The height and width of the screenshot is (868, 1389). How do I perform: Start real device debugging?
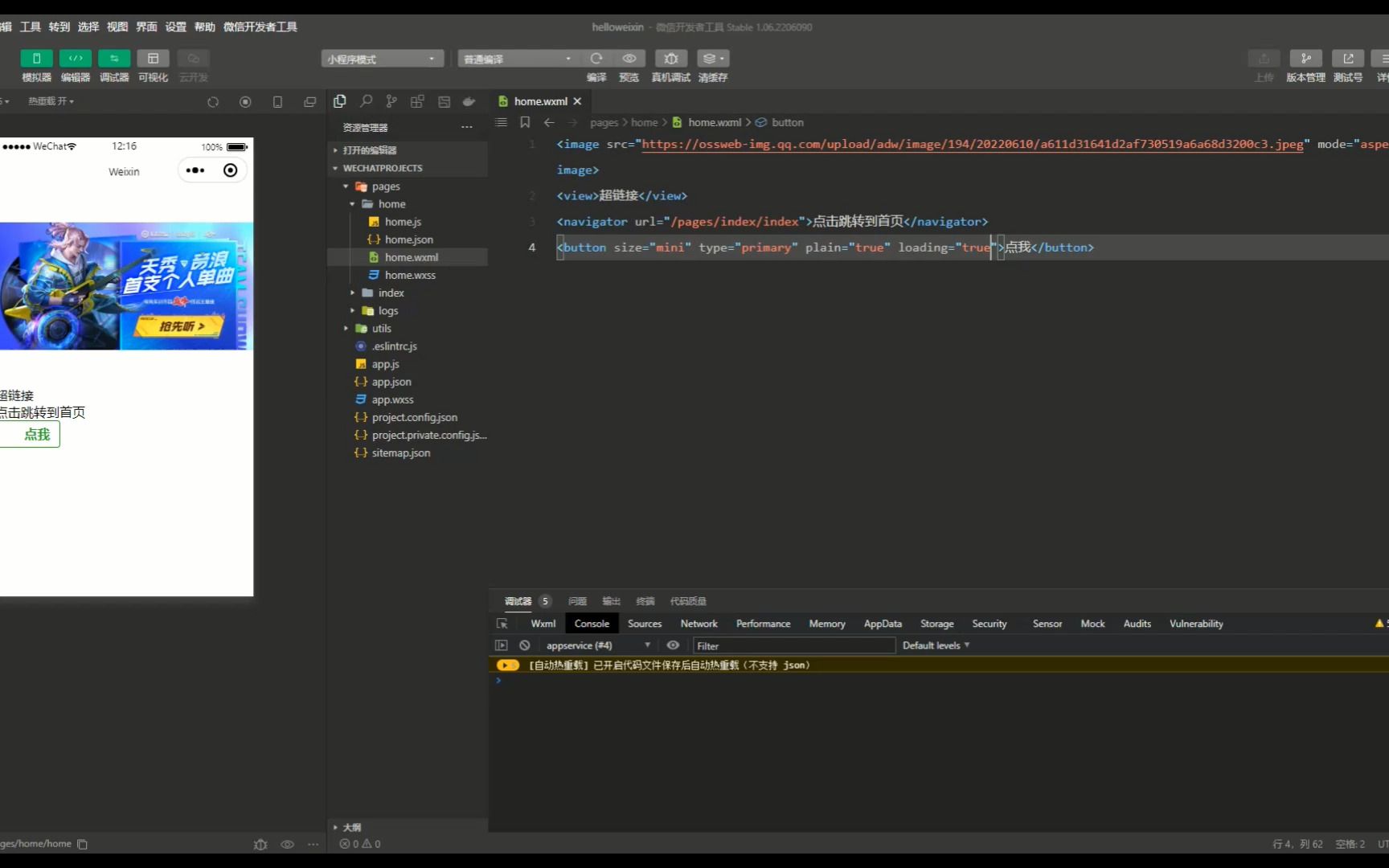click(671, 58)
